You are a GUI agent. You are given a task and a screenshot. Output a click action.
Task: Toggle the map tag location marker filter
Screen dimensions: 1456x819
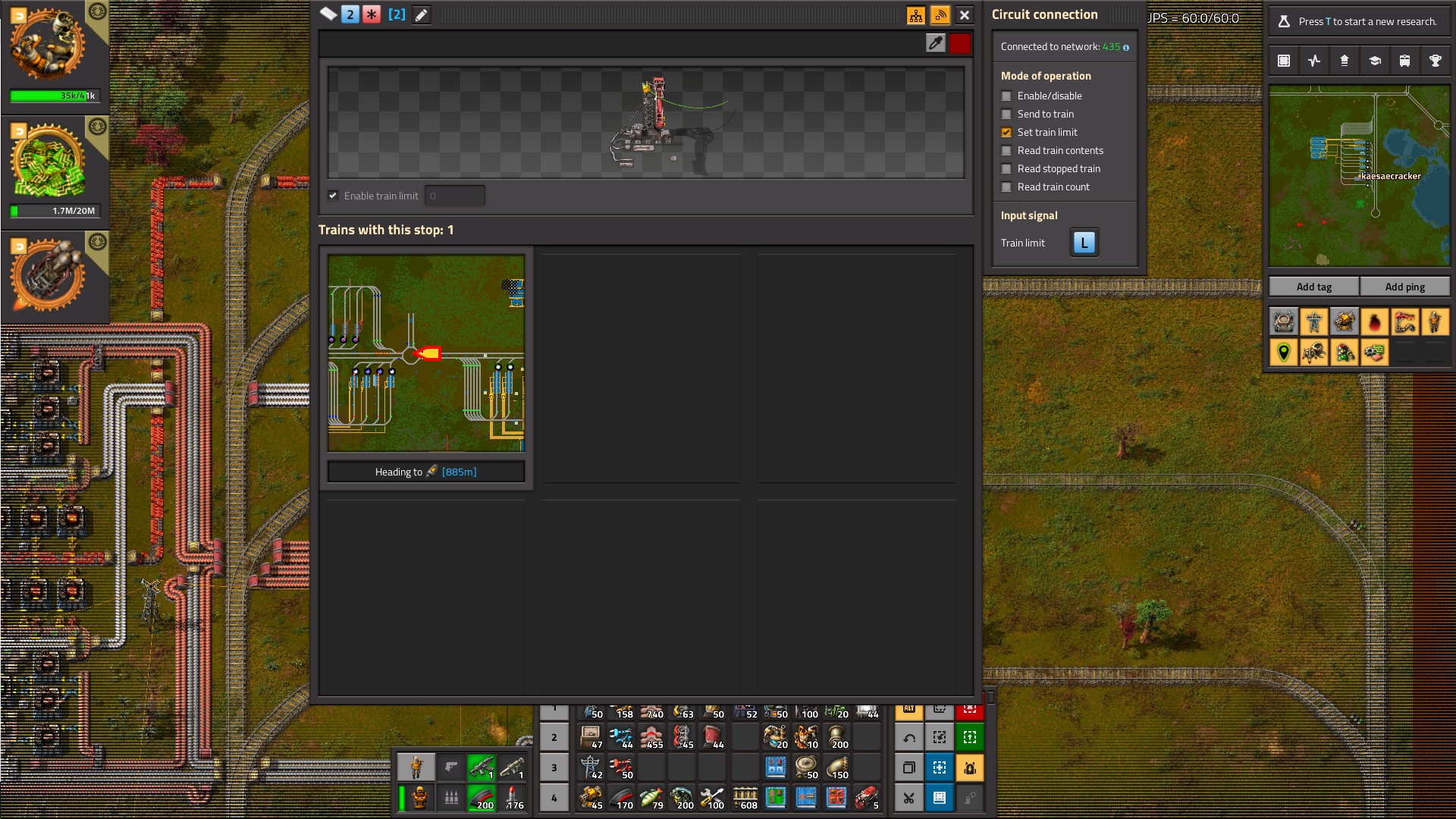pos(1284,353)
